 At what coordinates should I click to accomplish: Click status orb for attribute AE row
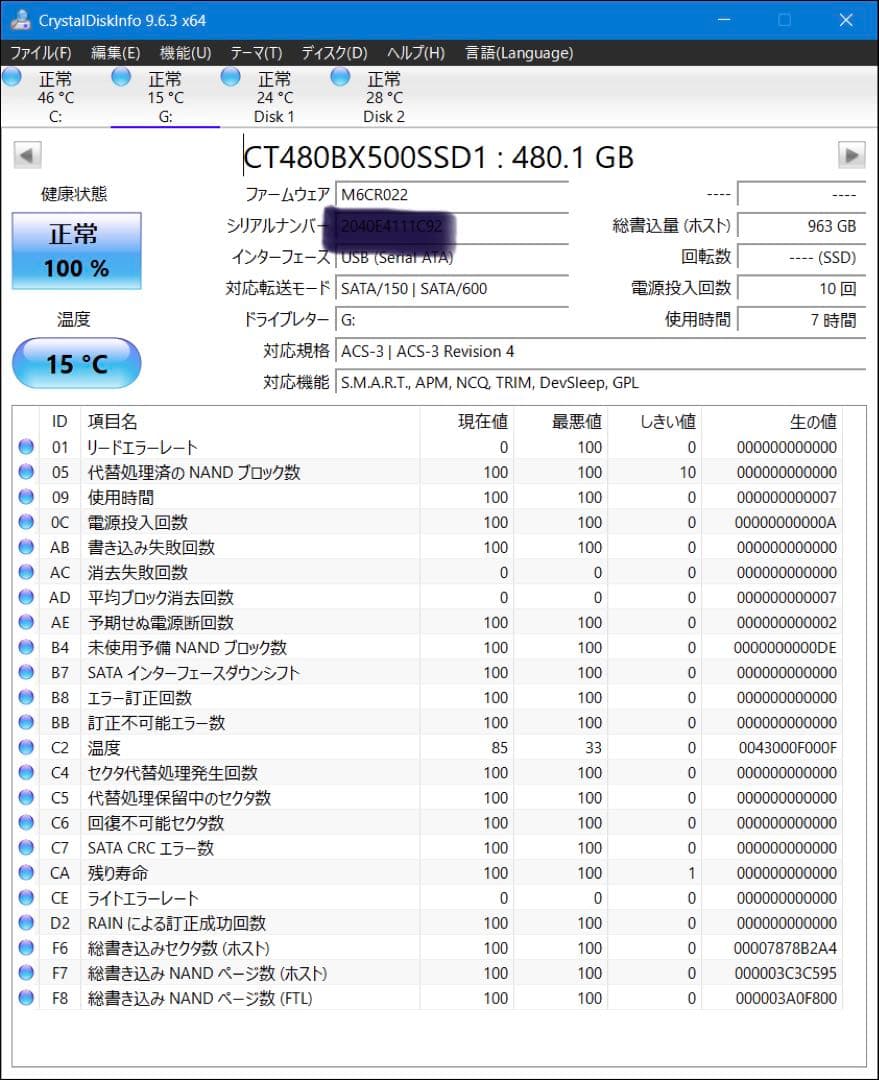26,622
